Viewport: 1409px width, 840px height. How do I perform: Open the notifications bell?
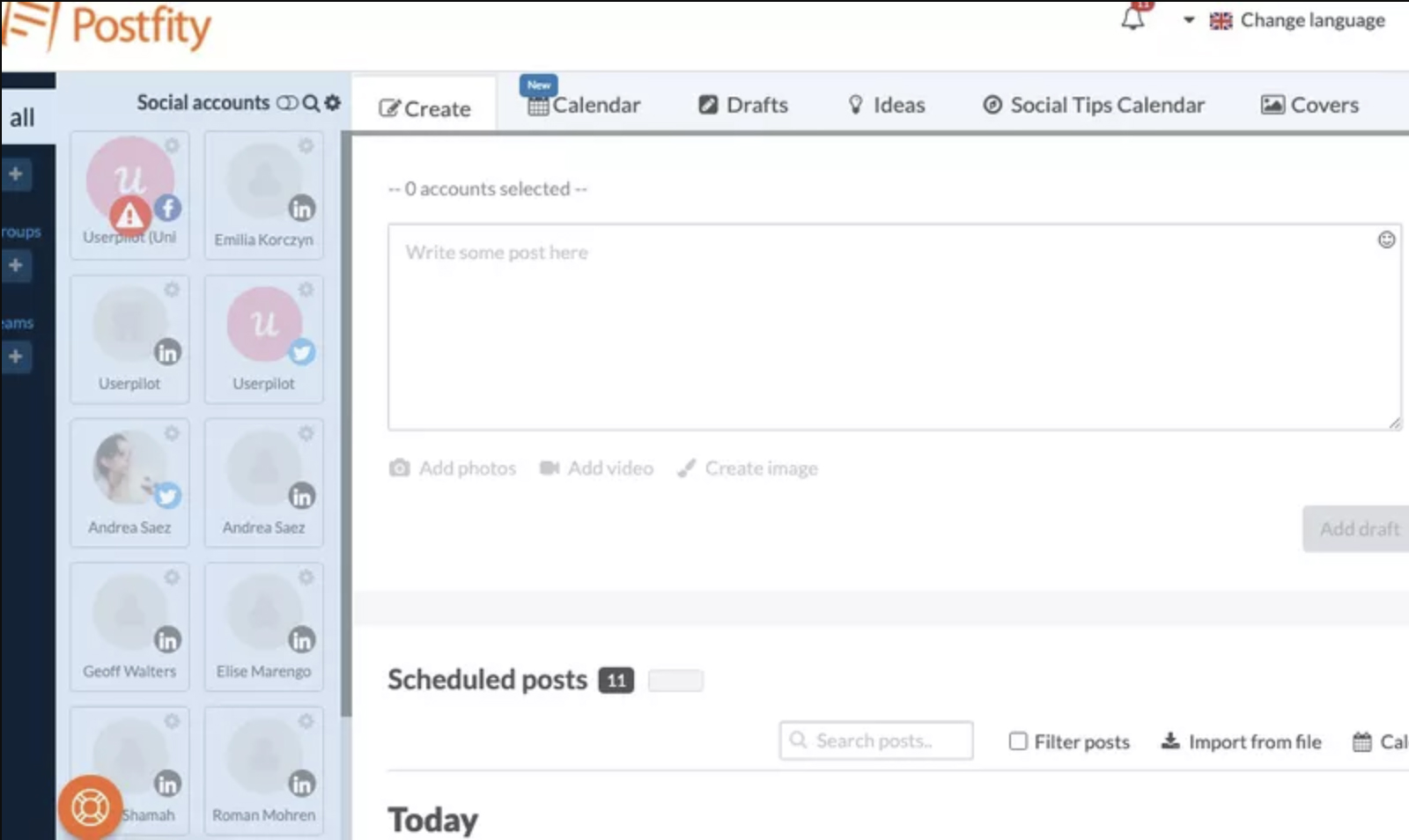point(1133,18)
